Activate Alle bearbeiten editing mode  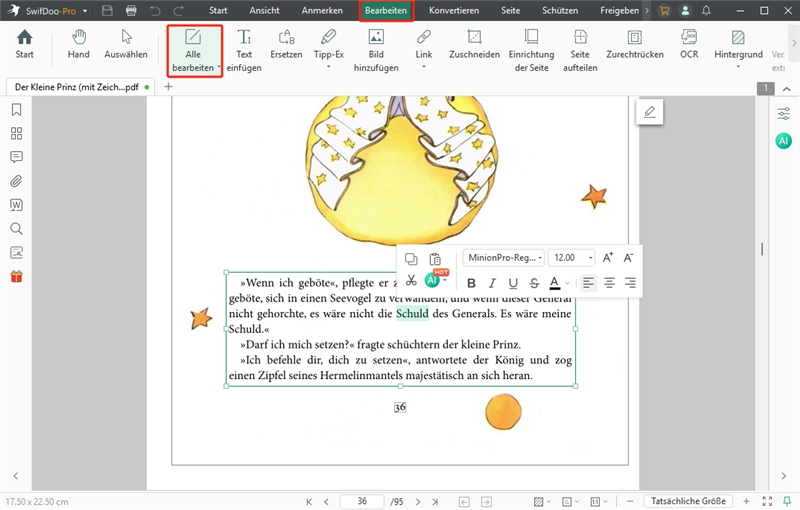pyautogui.click(x=193, y=50)
